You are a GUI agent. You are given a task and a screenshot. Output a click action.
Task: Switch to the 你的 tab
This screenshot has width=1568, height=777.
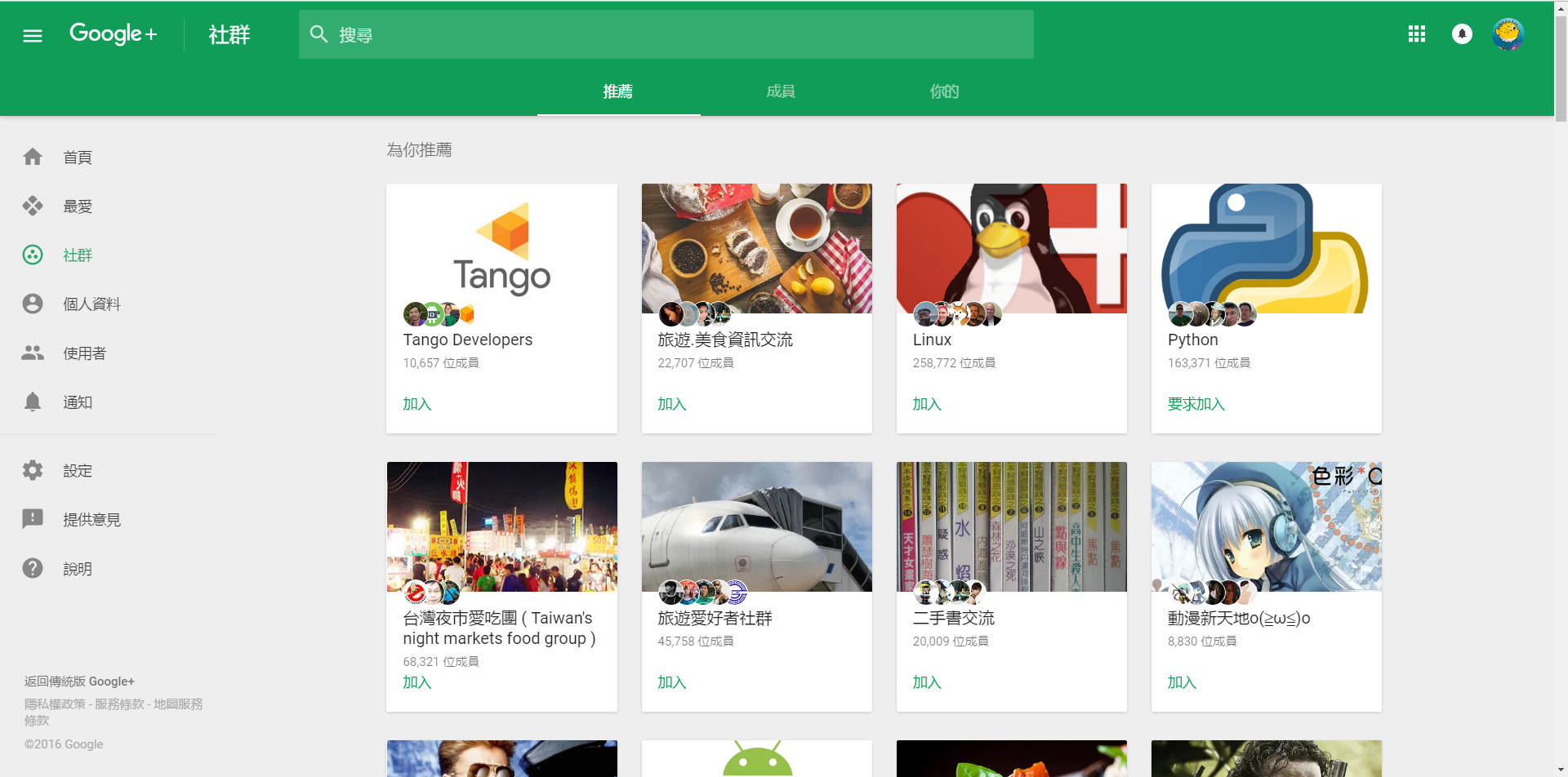coord(944,91)
